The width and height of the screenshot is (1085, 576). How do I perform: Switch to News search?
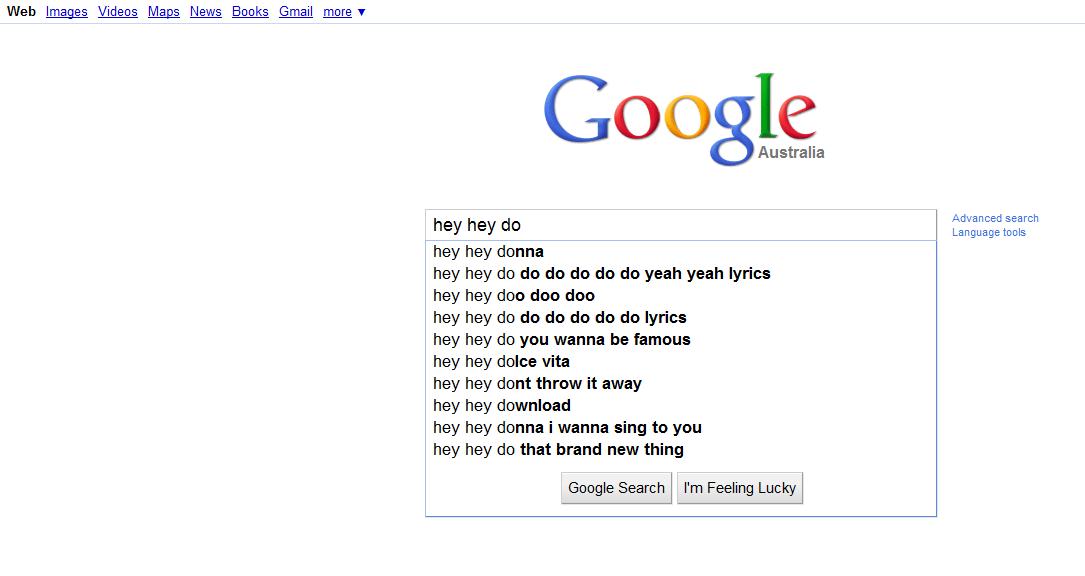[205, 12]
